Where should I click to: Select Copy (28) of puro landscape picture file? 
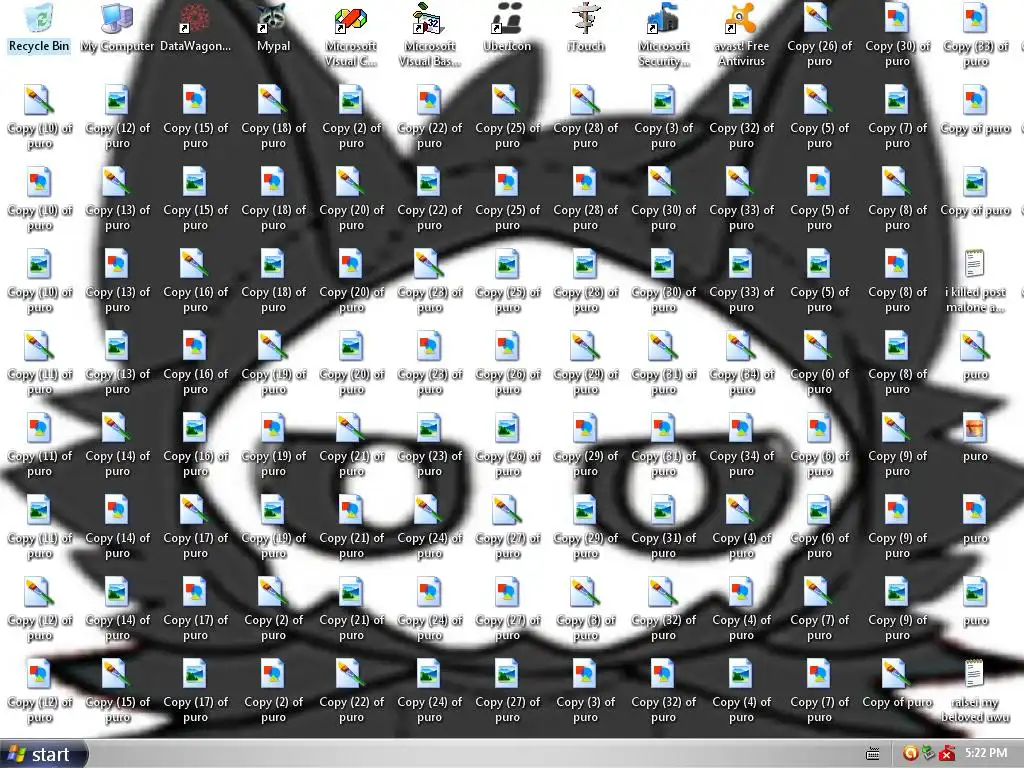tap(585, 281)
